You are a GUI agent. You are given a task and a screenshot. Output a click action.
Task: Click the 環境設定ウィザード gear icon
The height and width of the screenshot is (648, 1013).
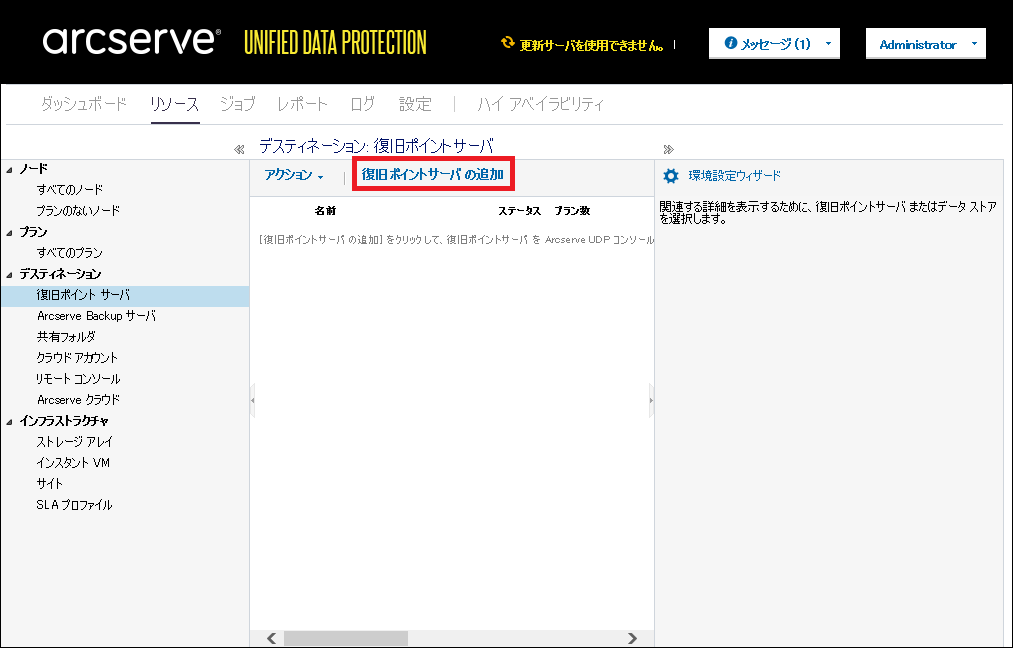click(x=671, y=176)
